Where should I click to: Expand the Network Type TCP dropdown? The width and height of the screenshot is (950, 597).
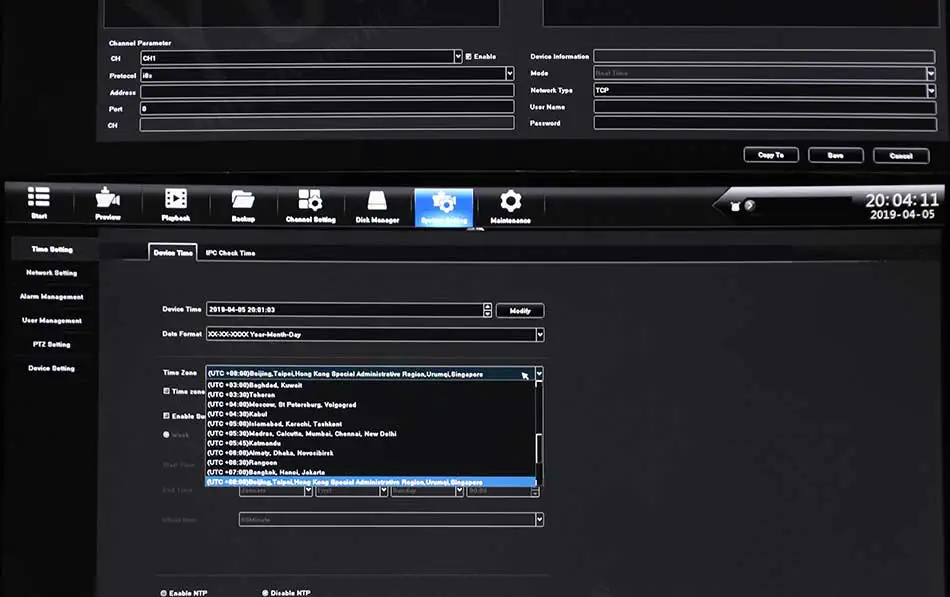click(931, 90)
